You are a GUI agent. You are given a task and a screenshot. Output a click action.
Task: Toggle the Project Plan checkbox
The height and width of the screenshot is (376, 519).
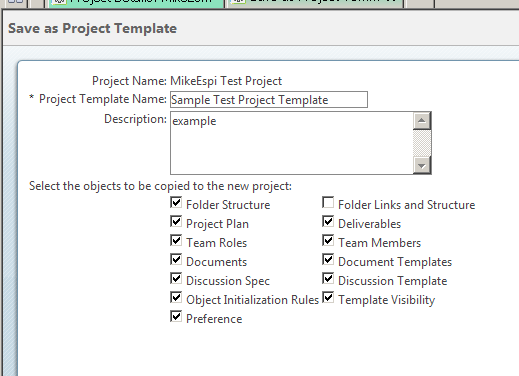tap(176, 222)
